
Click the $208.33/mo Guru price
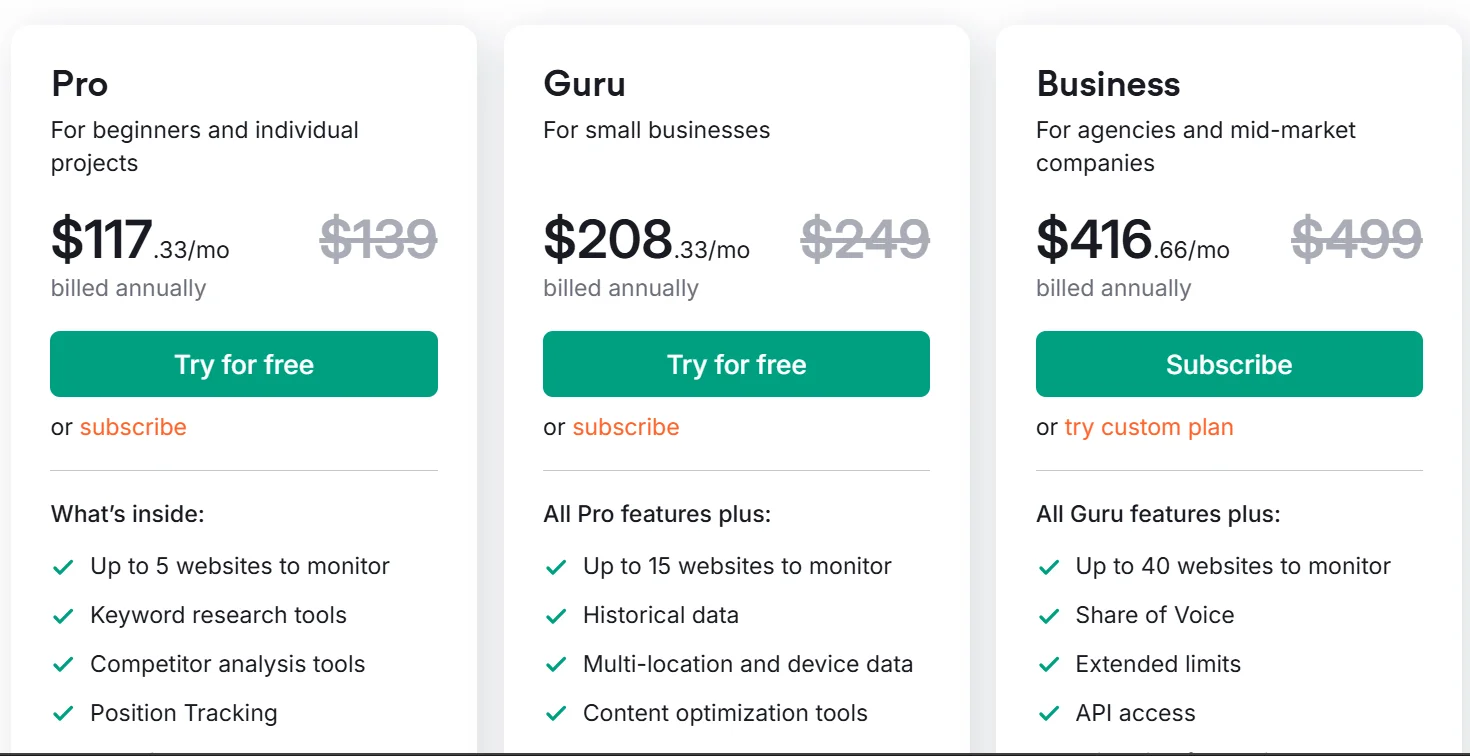click(646, 240)
